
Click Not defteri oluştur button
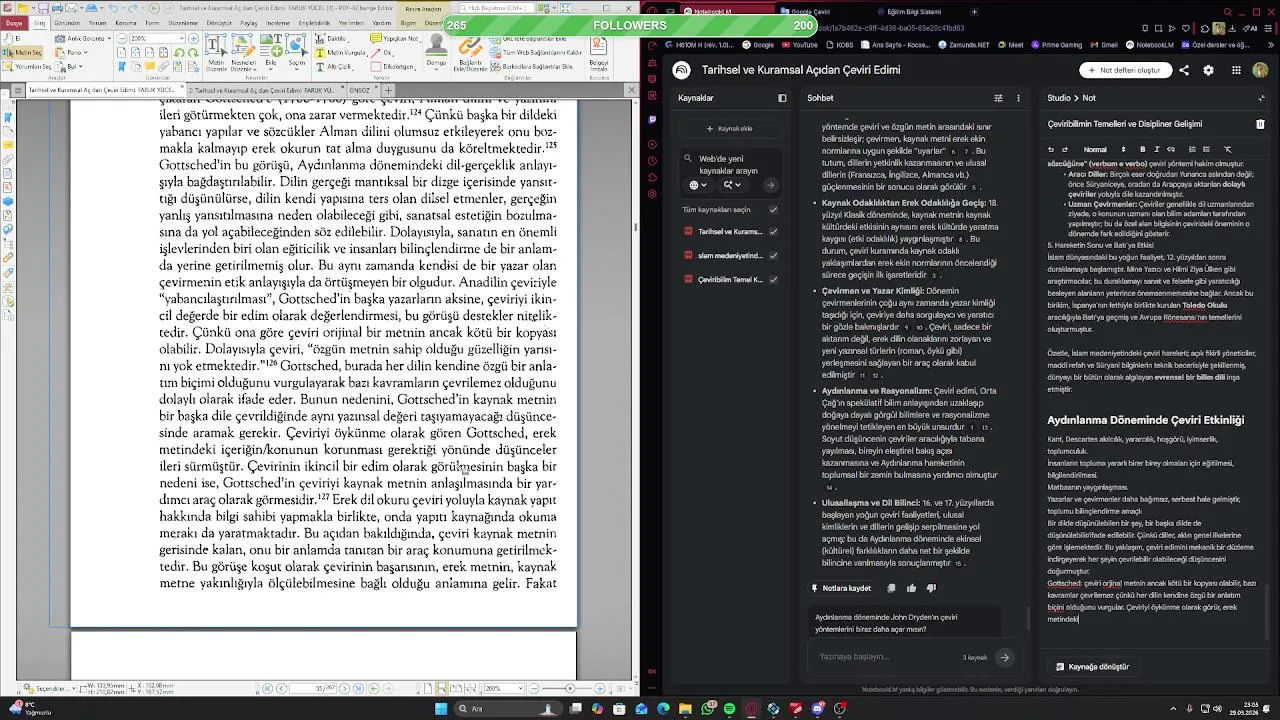(x=1124, y=70)
